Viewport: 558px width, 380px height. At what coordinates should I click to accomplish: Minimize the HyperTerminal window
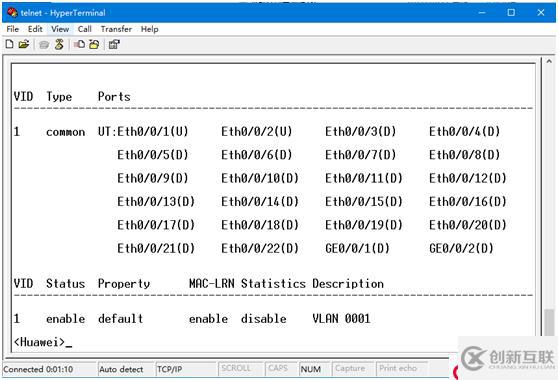pos(482,13)
